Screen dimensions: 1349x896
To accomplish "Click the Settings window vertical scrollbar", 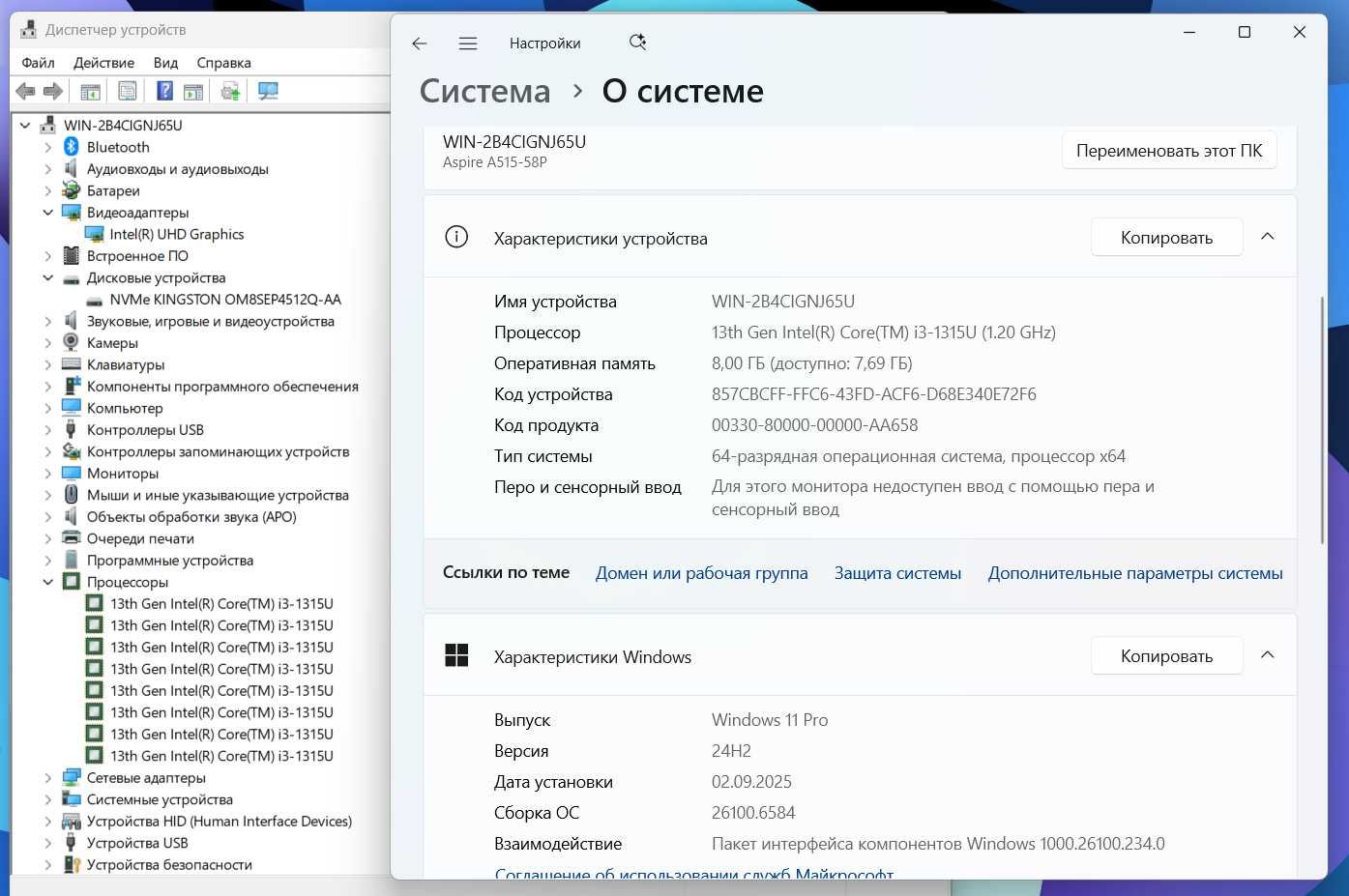I will click(1321, 420).
